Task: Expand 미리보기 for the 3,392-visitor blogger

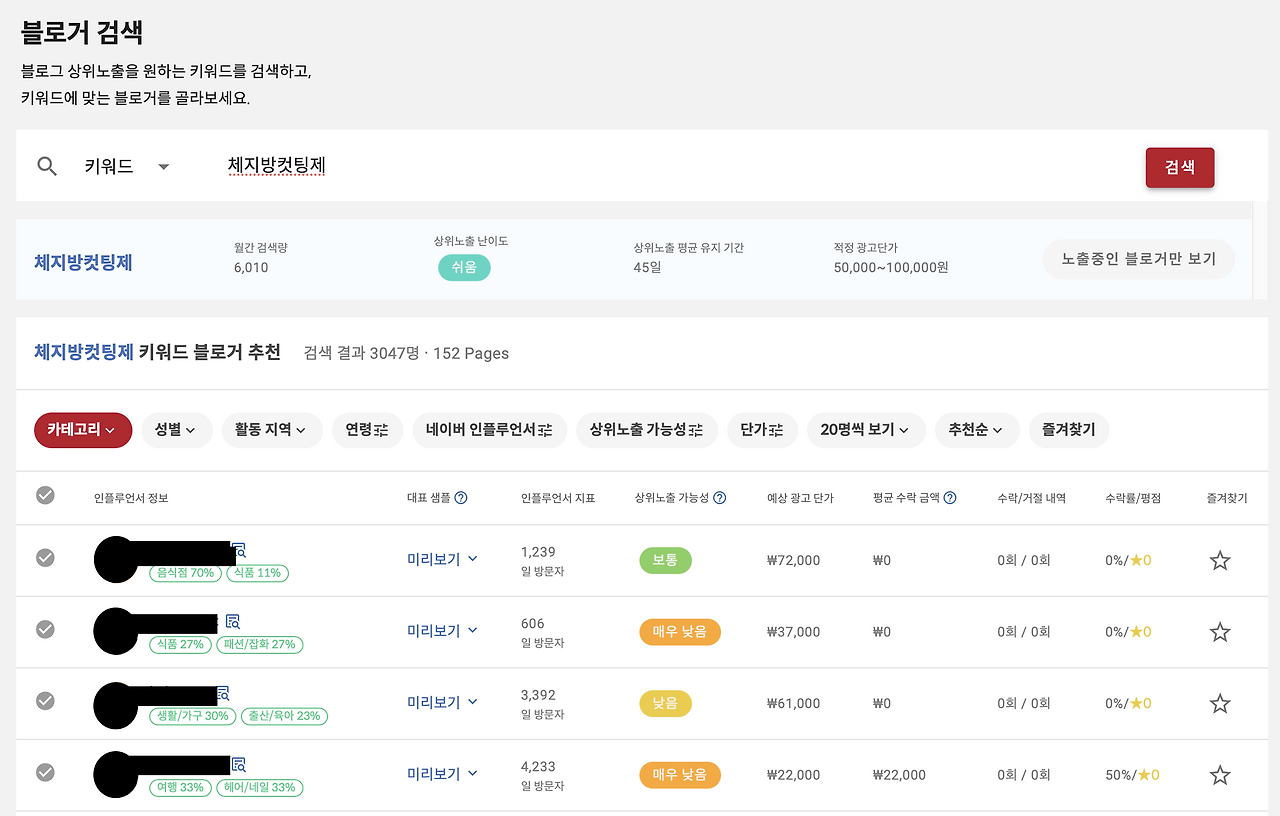Action: tap(443, 703)
